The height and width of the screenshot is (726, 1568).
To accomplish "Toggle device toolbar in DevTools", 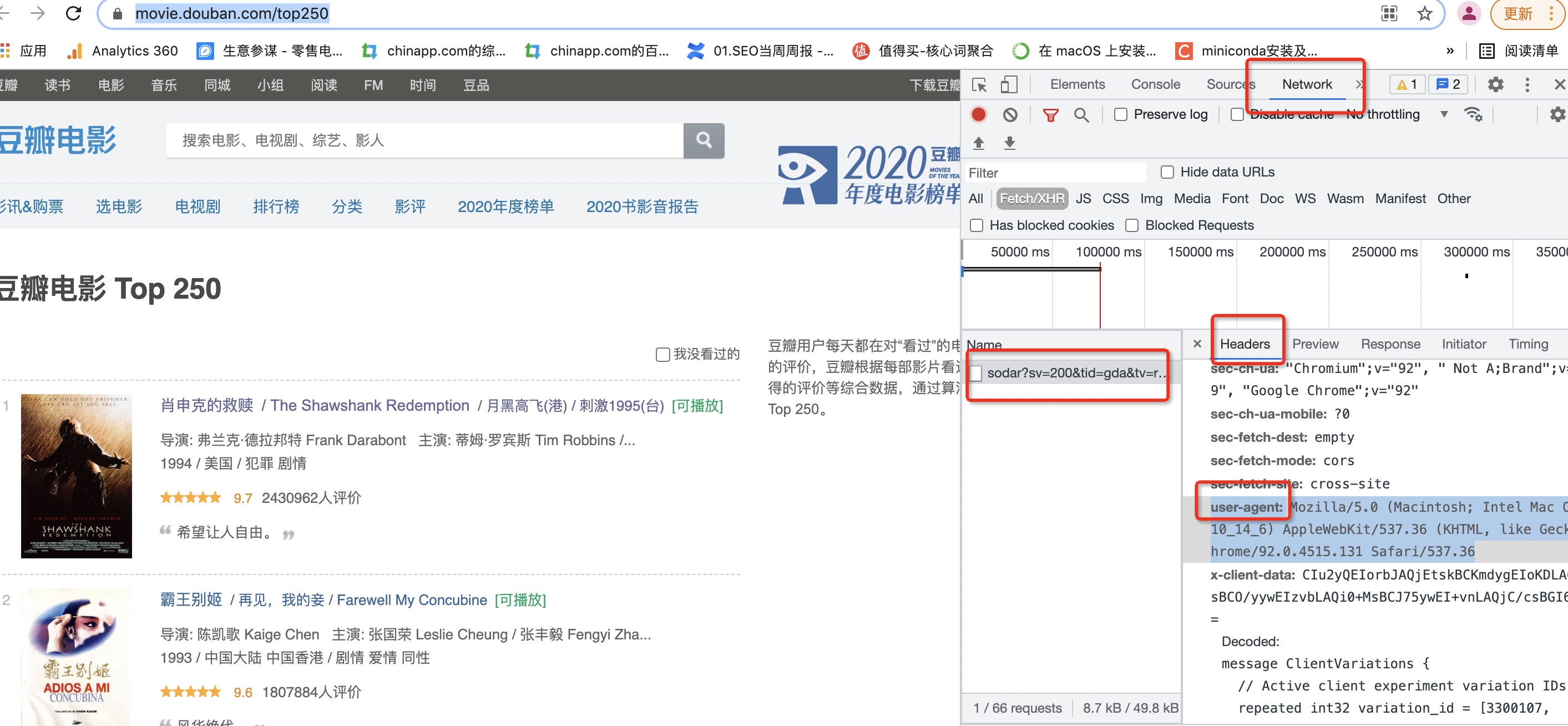I will tap(1009, 85).
